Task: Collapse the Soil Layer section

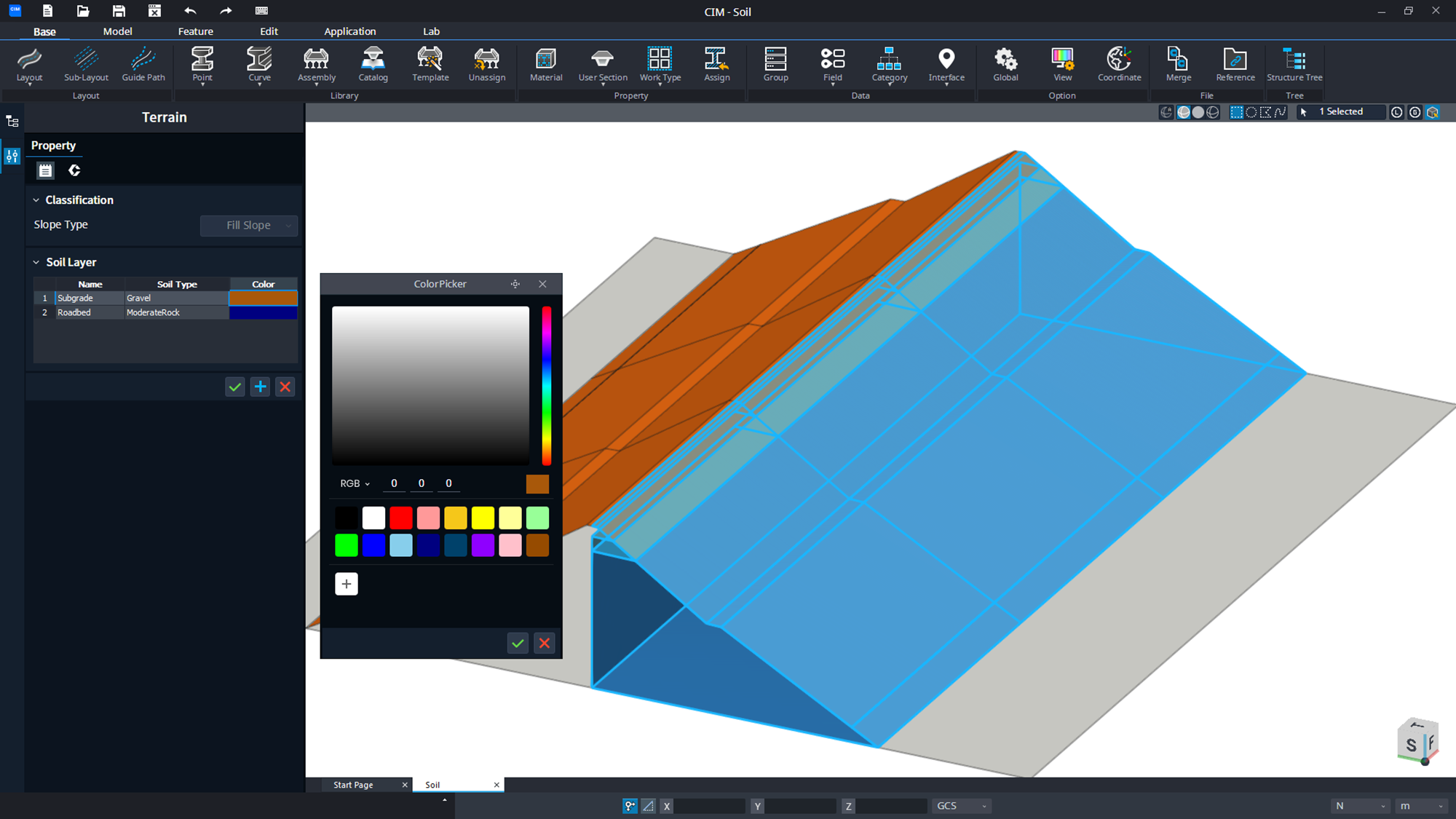Action: point(36,262)
